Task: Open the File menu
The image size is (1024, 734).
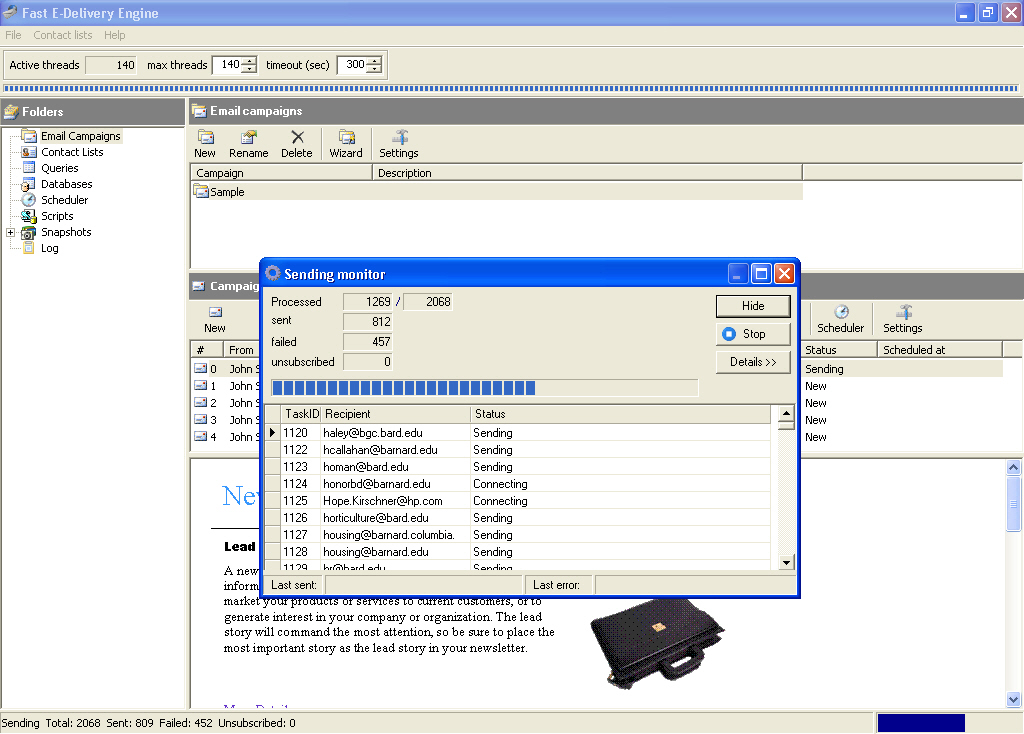Action: [13, 35]
